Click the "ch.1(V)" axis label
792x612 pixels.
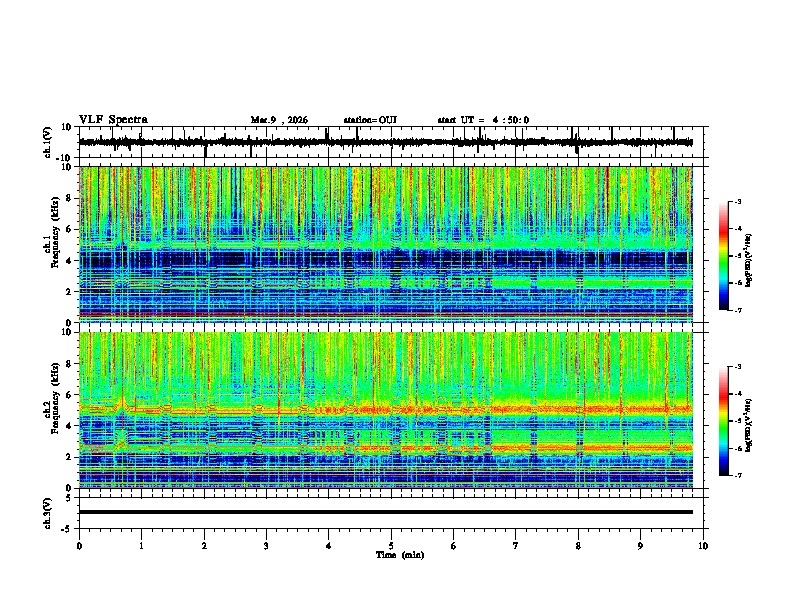48,142
